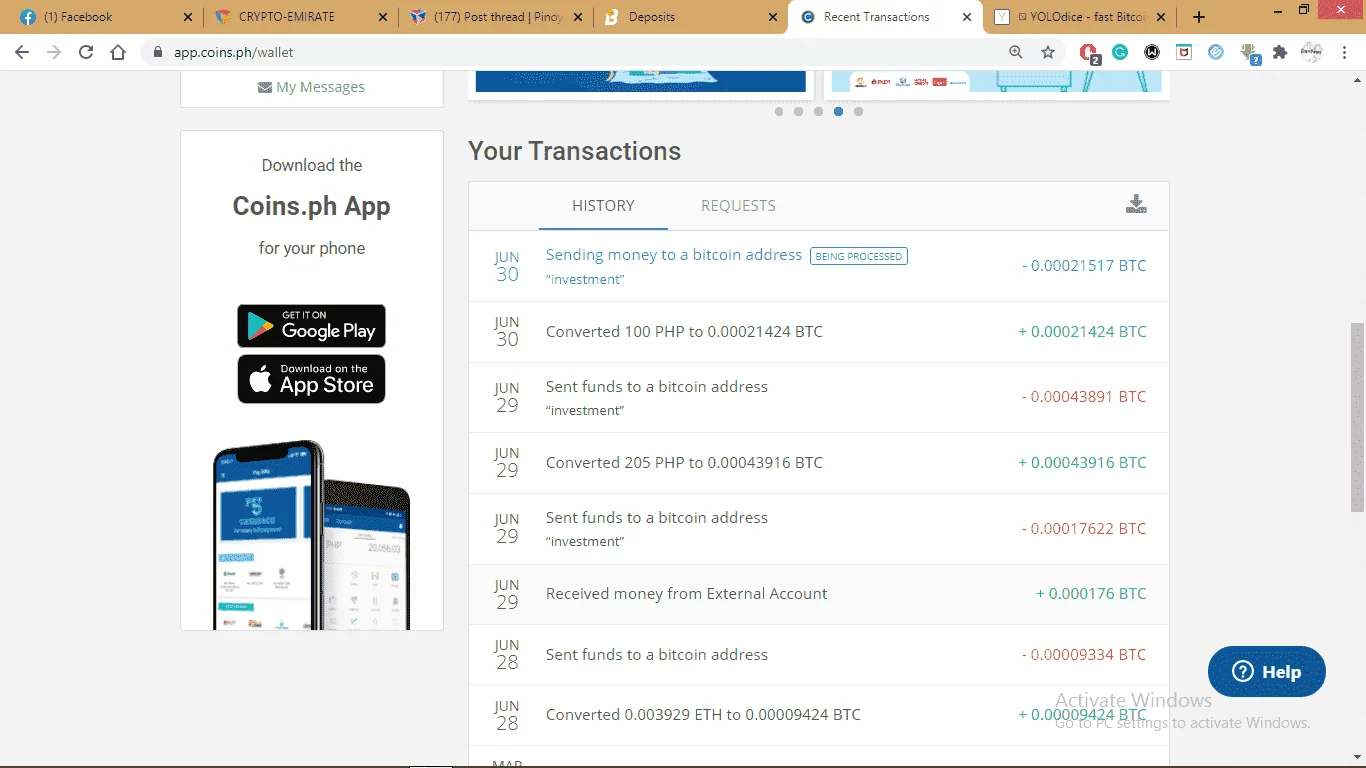Click the BEING PROCESSED status badge

point(858,256)
